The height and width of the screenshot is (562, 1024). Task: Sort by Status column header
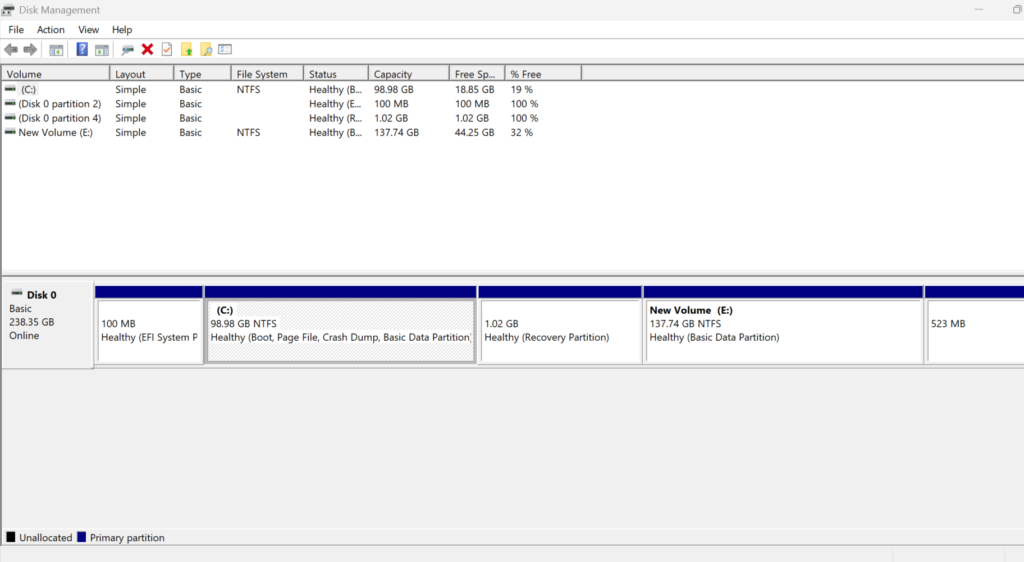pyautogui.click(x=336, y=74)
